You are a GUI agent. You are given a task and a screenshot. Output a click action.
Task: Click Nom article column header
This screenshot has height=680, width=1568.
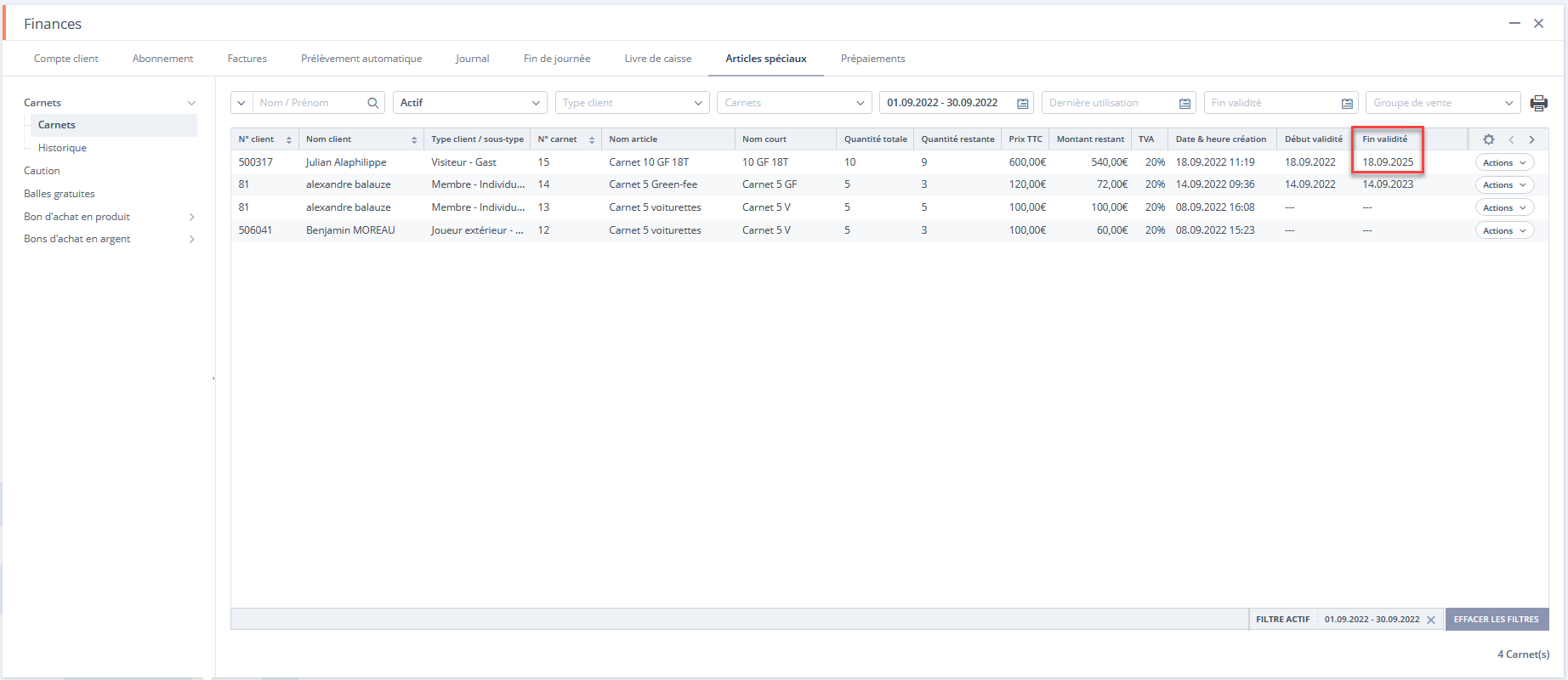(x=633, y=139)
